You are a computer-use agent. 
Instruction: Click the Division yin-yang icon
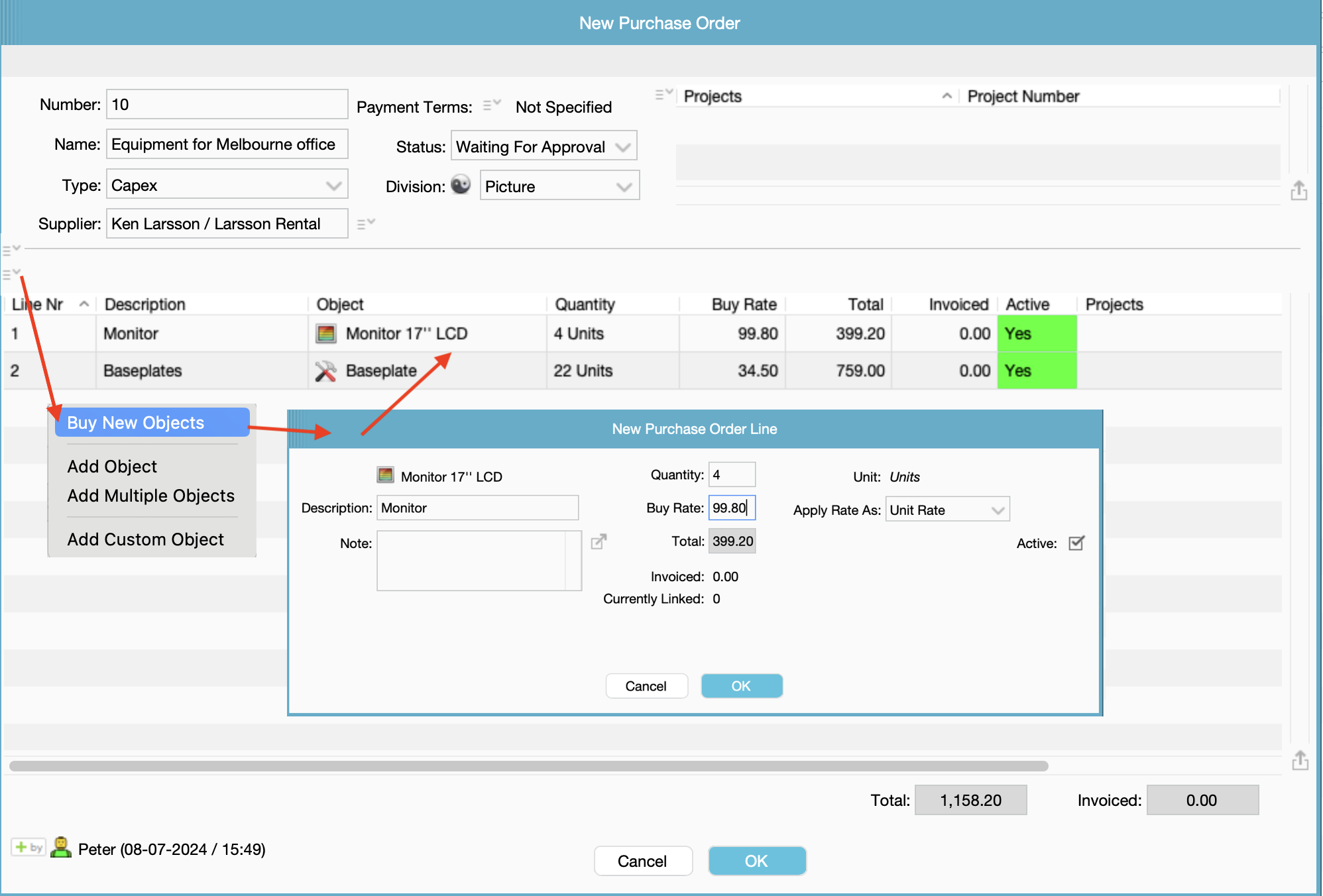(x=461, y=184)
